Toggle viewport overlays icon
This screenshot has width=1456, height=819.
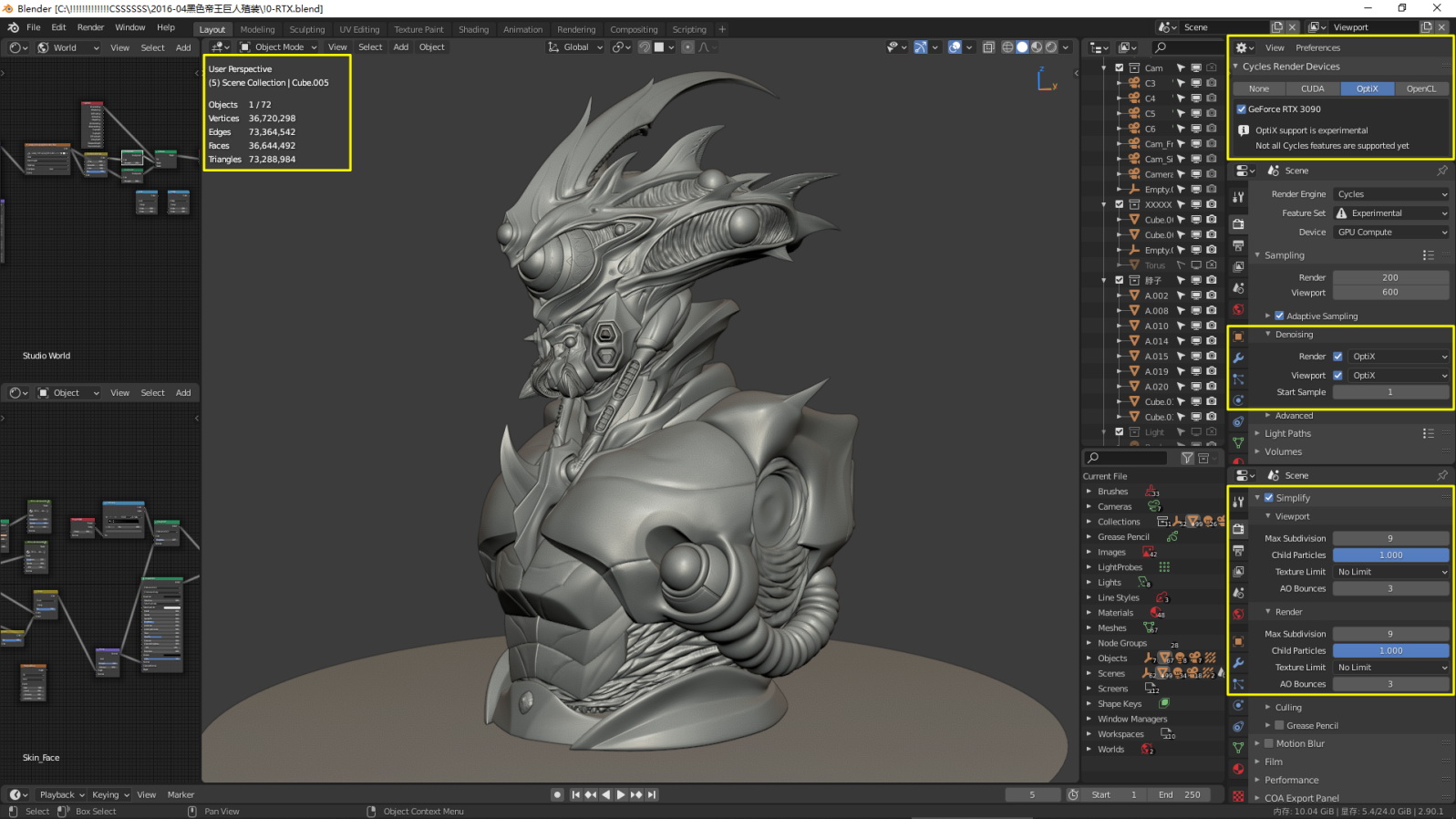coord(955,47)
